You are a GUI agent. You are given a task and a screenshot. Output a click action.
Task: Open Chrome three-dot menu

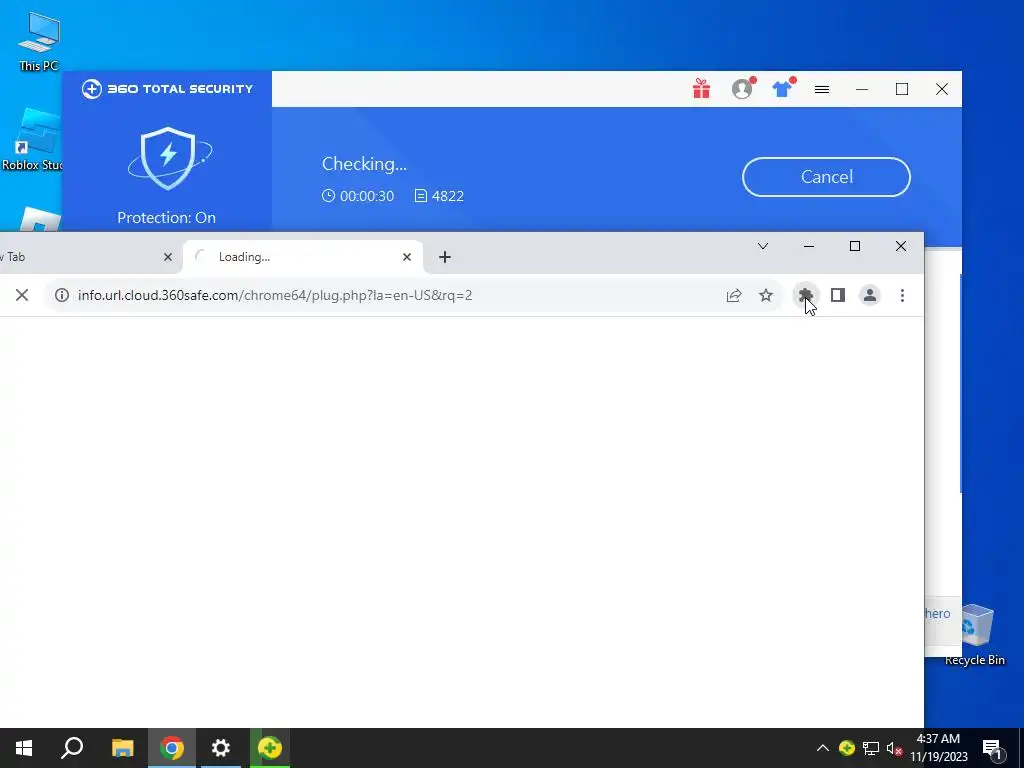tap(902, 295)
